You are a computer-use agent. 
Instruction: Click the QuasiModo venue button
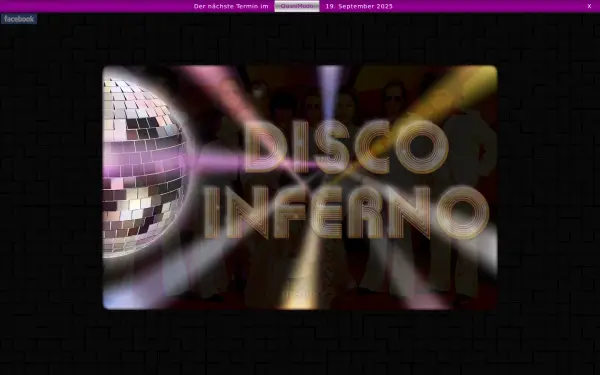coord(297,6)
